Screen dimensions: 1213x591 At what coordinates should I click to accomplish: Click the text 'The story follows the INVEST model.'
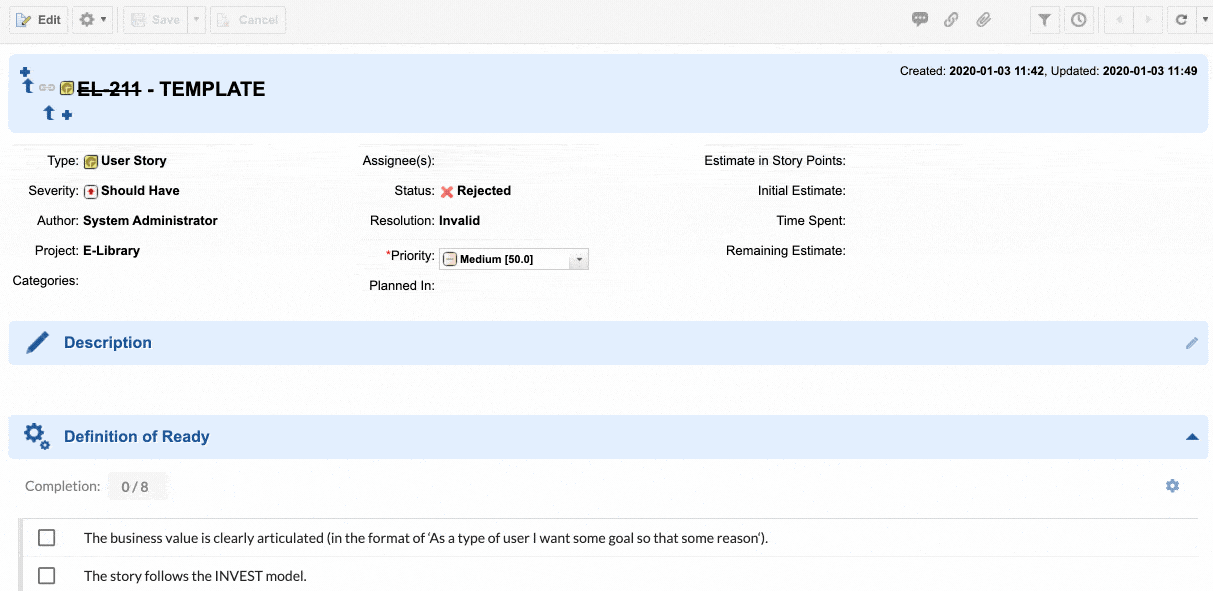195,576
